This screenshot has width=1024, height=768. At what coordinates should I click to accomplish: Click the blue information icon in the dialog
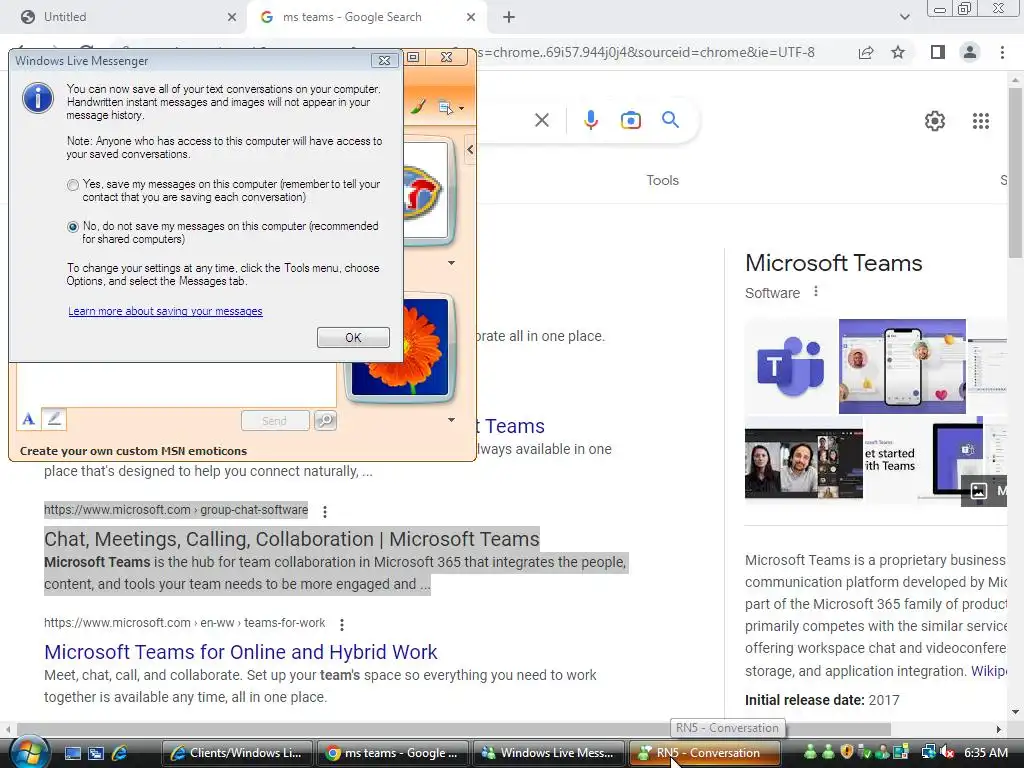(38, 98)
